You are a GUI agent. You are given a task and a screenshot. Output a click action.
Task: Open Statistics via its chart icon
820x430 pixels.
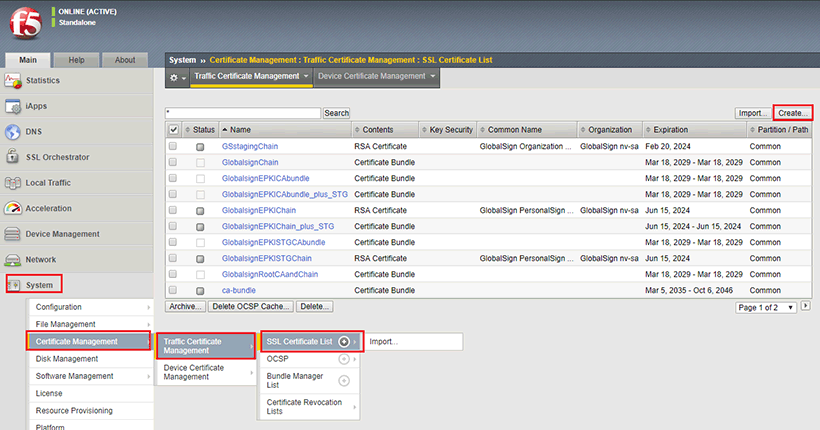pos(13,81)
